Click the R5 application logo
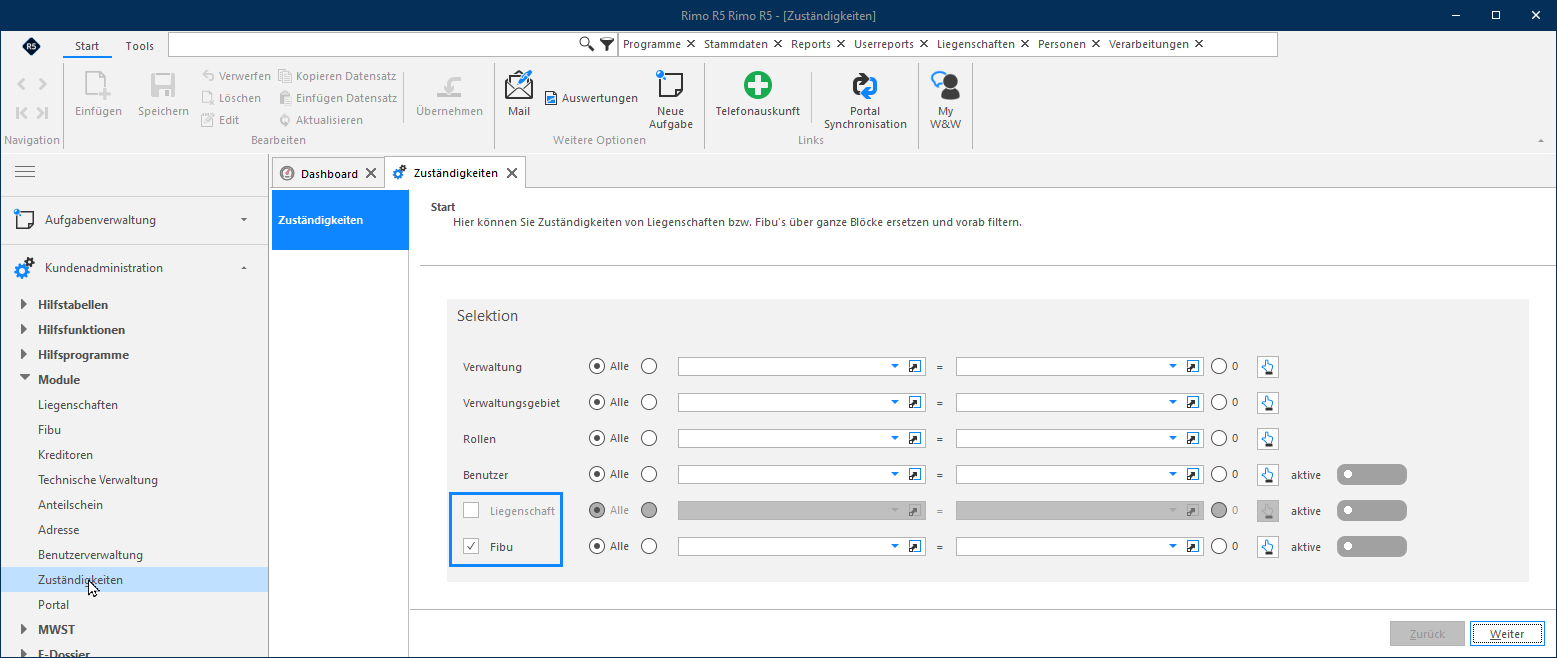 click(x=31, y=46)
